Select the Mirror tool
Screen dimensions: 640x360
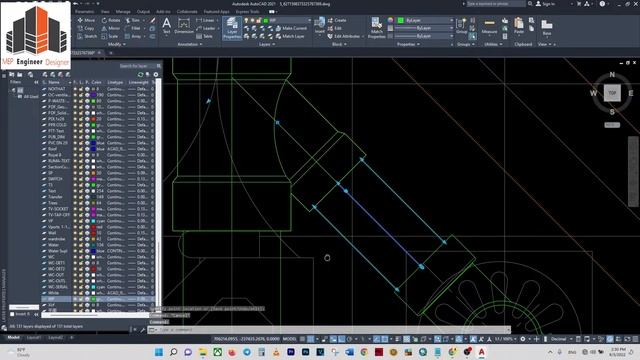click(111, 28)
